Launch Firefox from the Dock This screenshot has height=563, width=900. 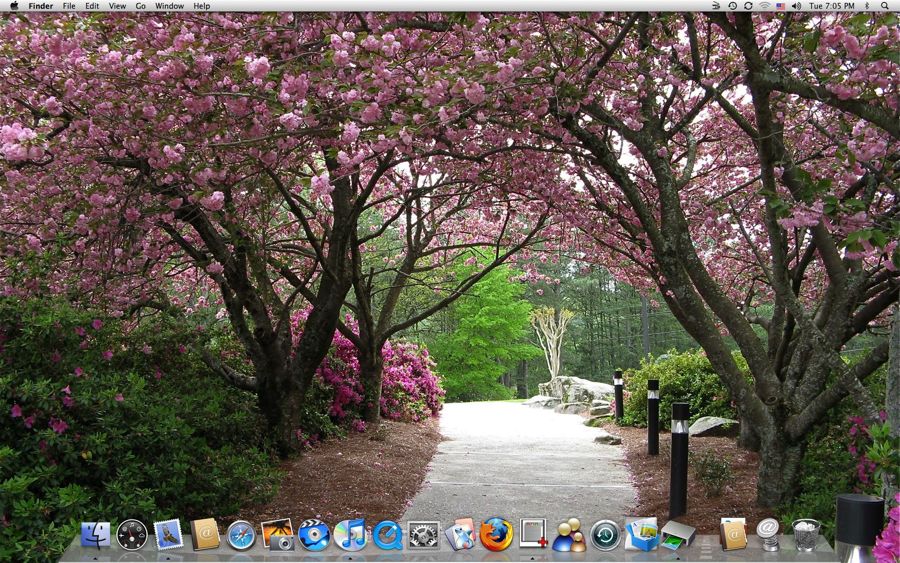(x=496, y=534)
